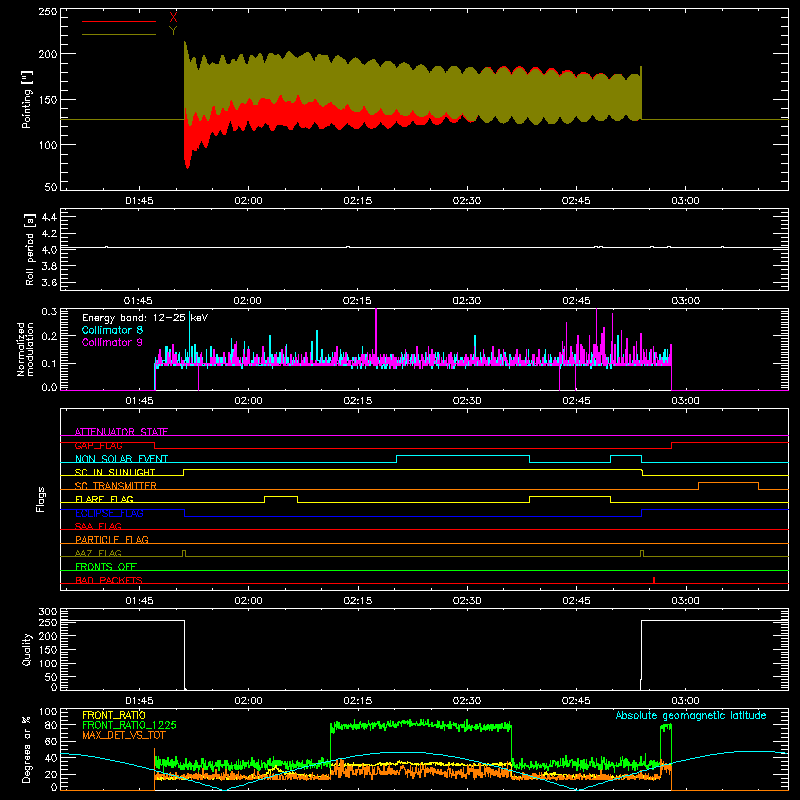Click the 'Collimator 9' legend label
The width and height of the screenshot is (800, 800).
click(112, 342)
